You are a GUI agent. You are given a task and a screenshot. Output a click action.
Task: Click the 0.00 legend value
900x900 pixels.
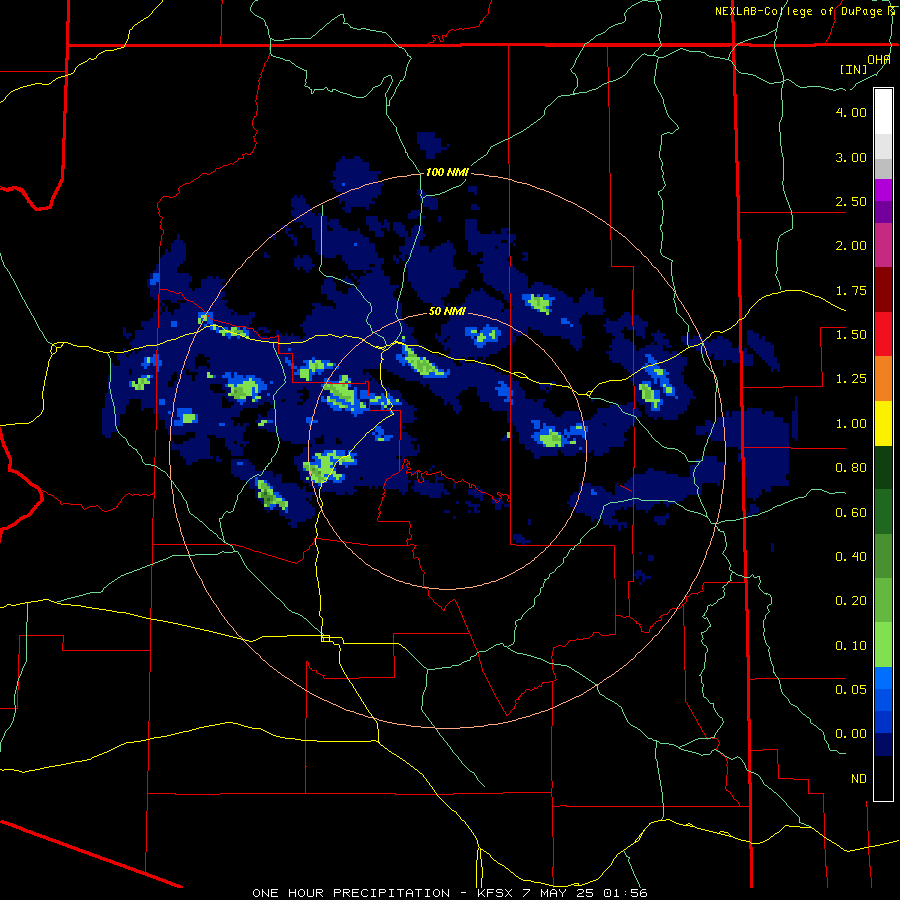click(x=851, y=734)
